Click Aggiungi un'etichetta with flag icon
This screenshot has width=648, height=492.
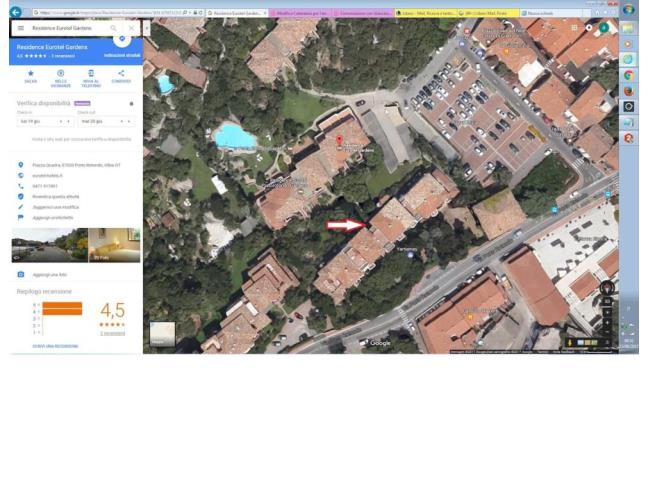pos(53,218)
